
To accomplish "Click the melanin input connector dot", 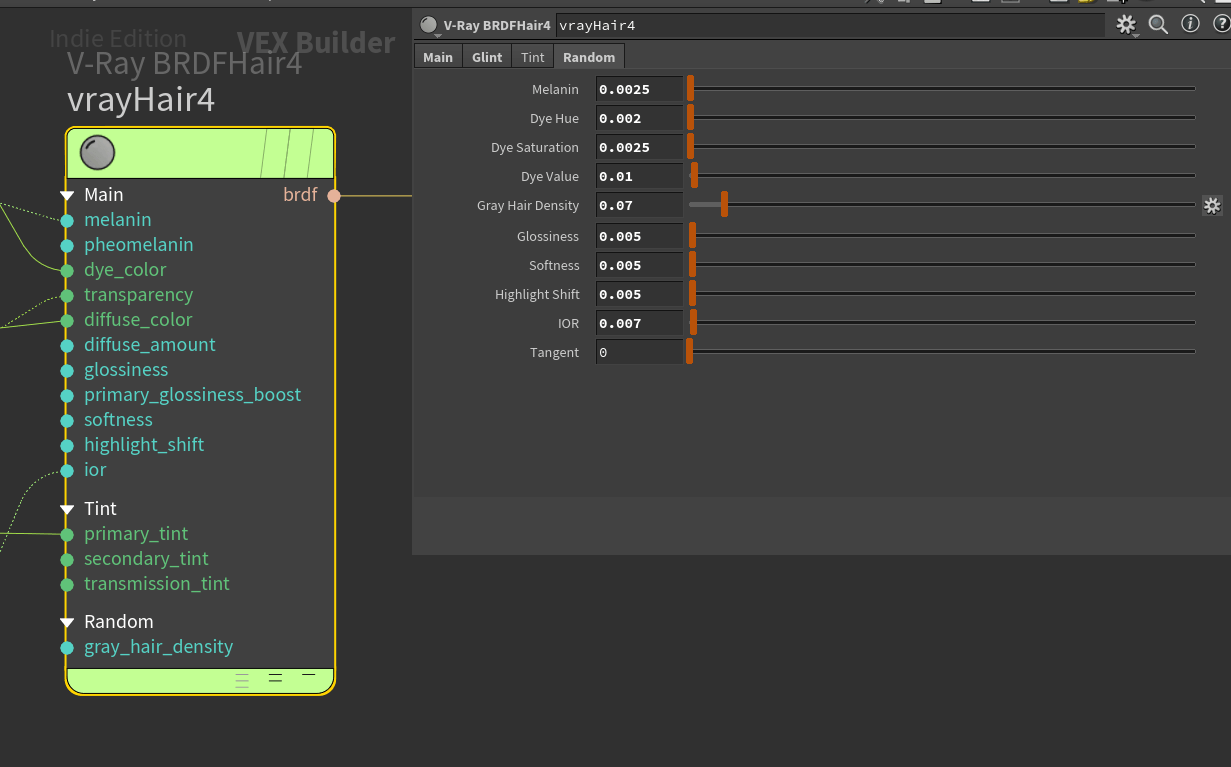I will coord(67,220).
